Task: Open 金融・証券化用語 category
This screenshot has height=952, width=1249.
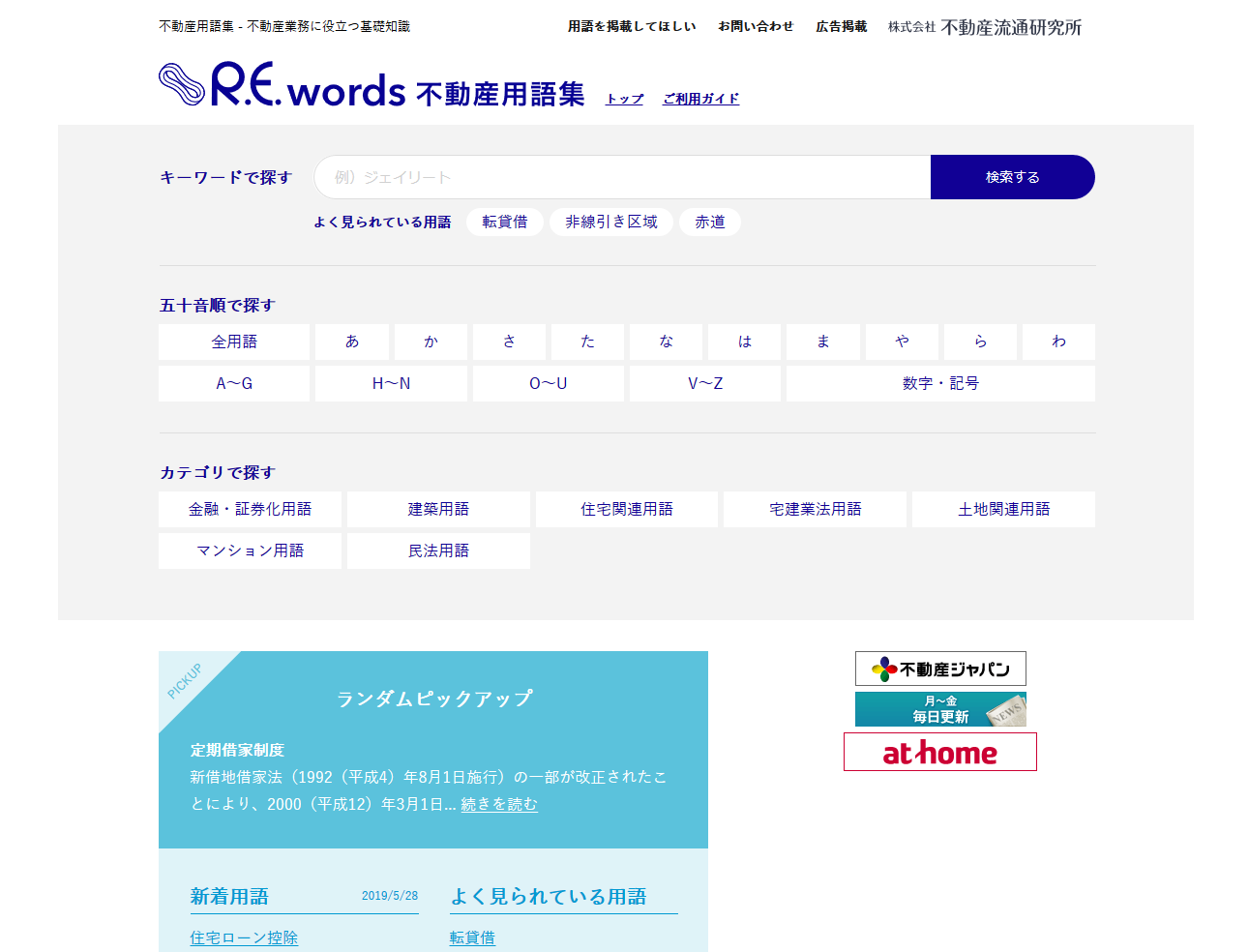Action: click(250, 509)
